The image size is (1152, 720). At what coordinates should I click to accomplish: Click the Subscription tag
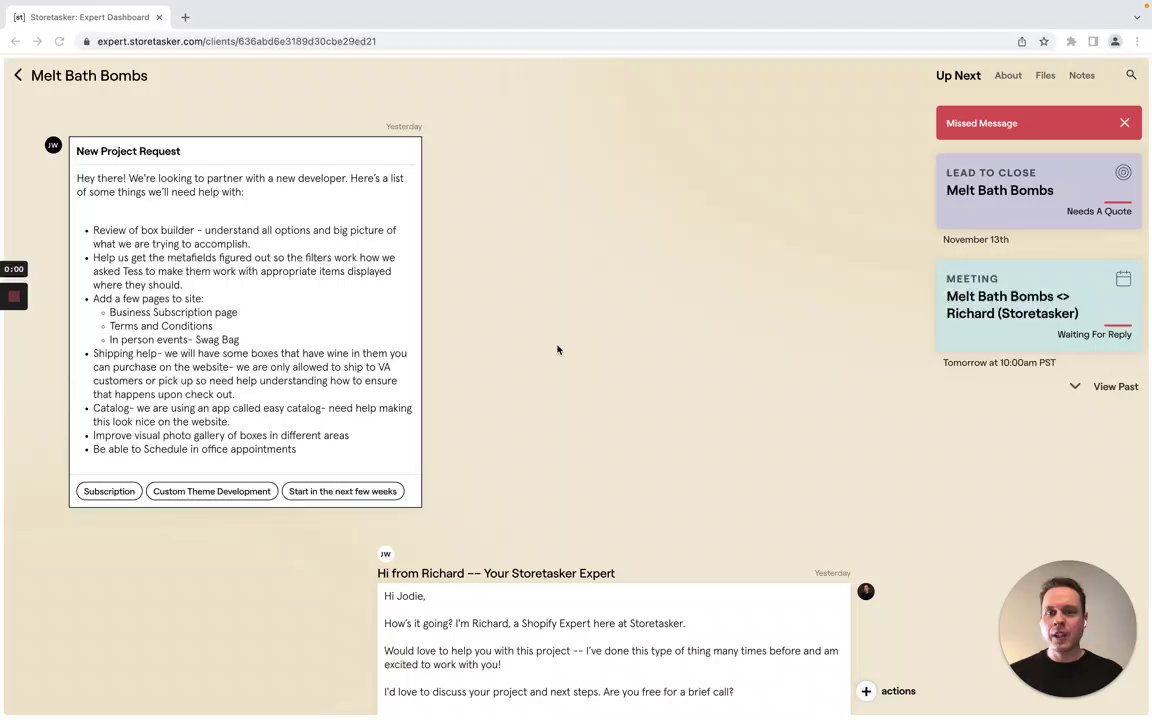[109, 492]
